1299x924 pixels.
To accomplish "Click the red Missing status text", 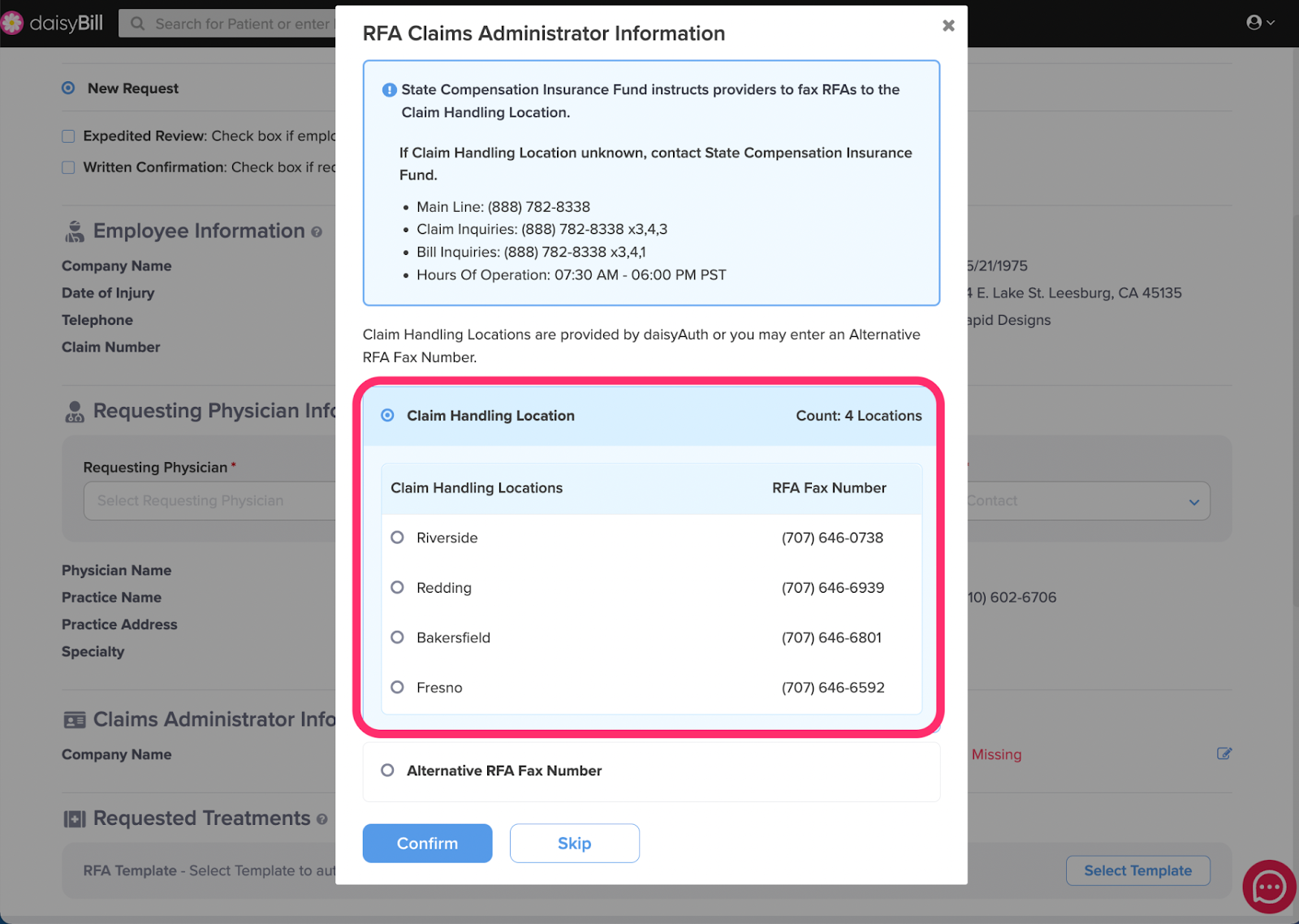I will point(996,754).
